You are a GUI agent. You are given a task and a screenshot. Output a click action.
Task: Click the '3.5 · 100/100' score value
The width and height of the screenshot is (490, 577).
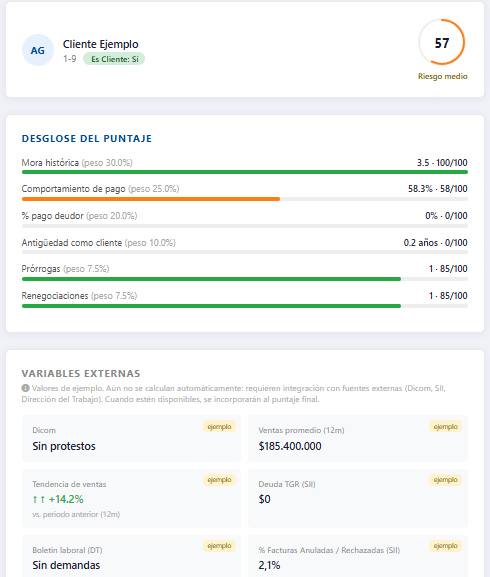click(x=442, y=163)
